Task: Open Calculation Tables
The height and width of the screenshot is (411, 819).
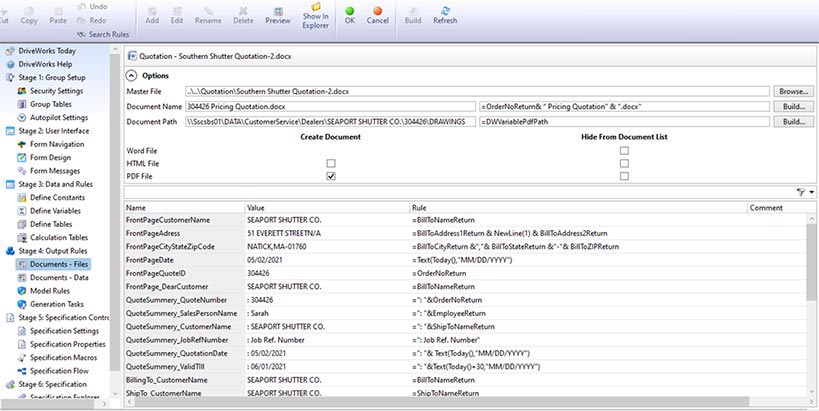Action: [59, 237]
